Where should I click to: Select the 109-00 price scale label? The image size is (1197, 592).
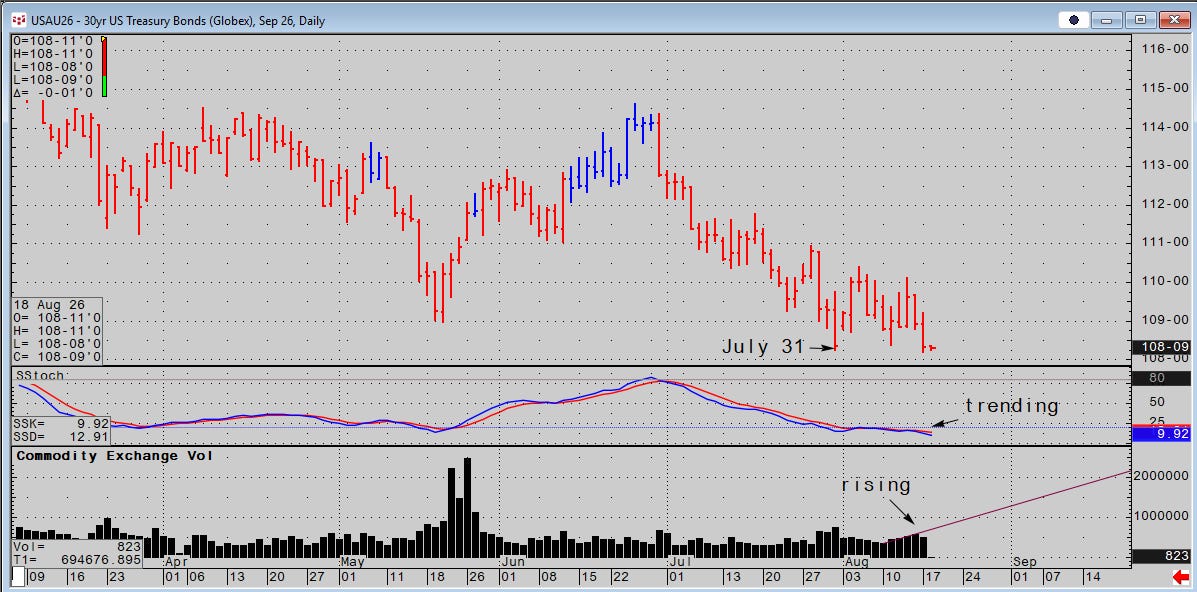(x=1167, y=319)
